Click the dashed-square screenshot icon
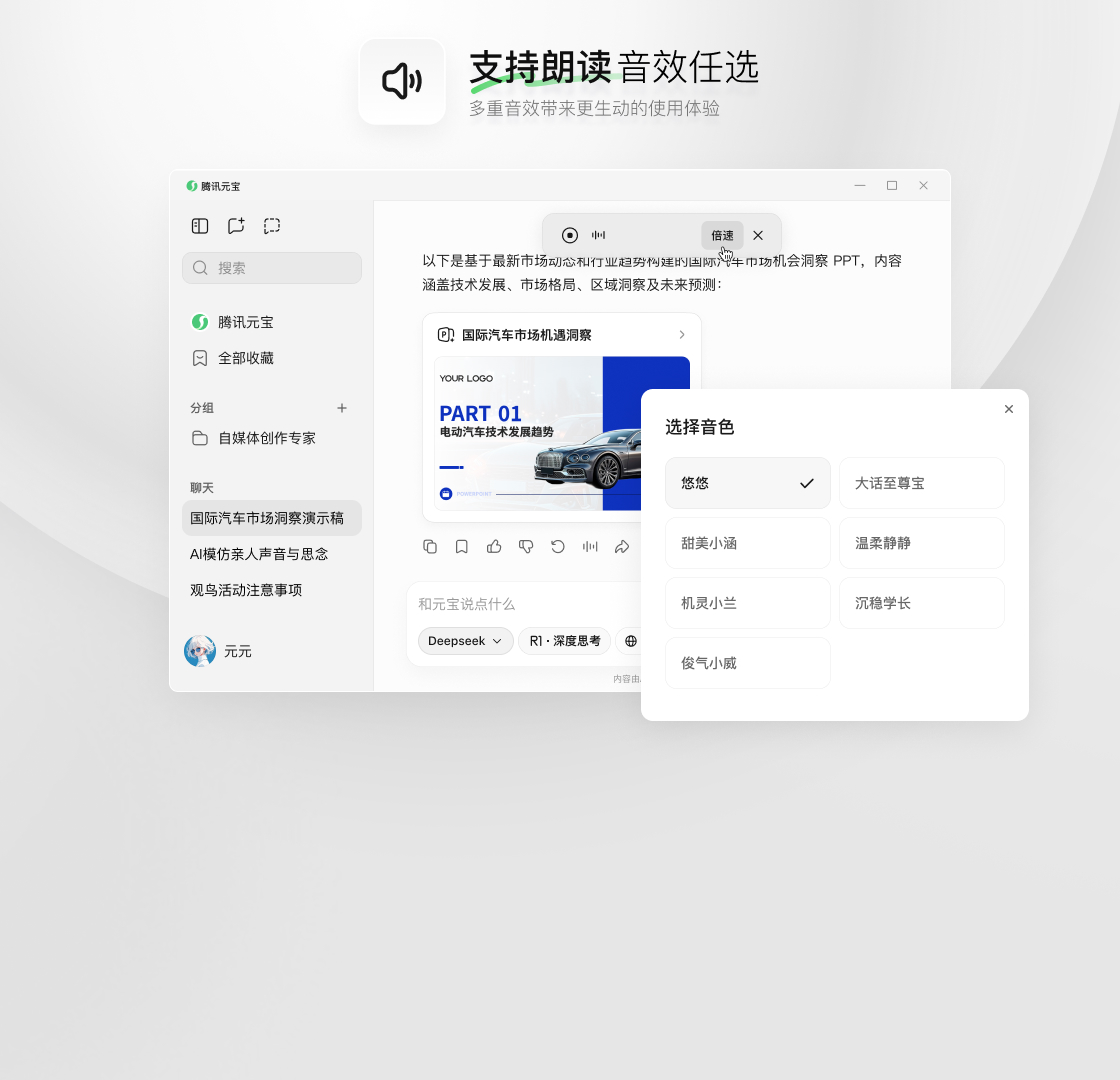 point(272,226)
